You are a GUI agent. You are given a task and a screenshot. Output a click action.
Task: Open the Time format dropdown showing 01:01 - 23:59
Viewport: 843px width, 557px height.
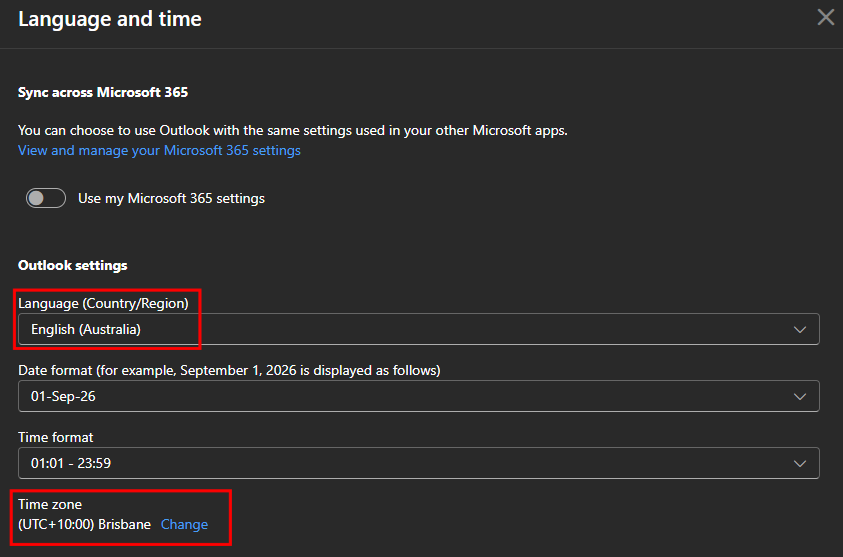[x=419, y=463]
